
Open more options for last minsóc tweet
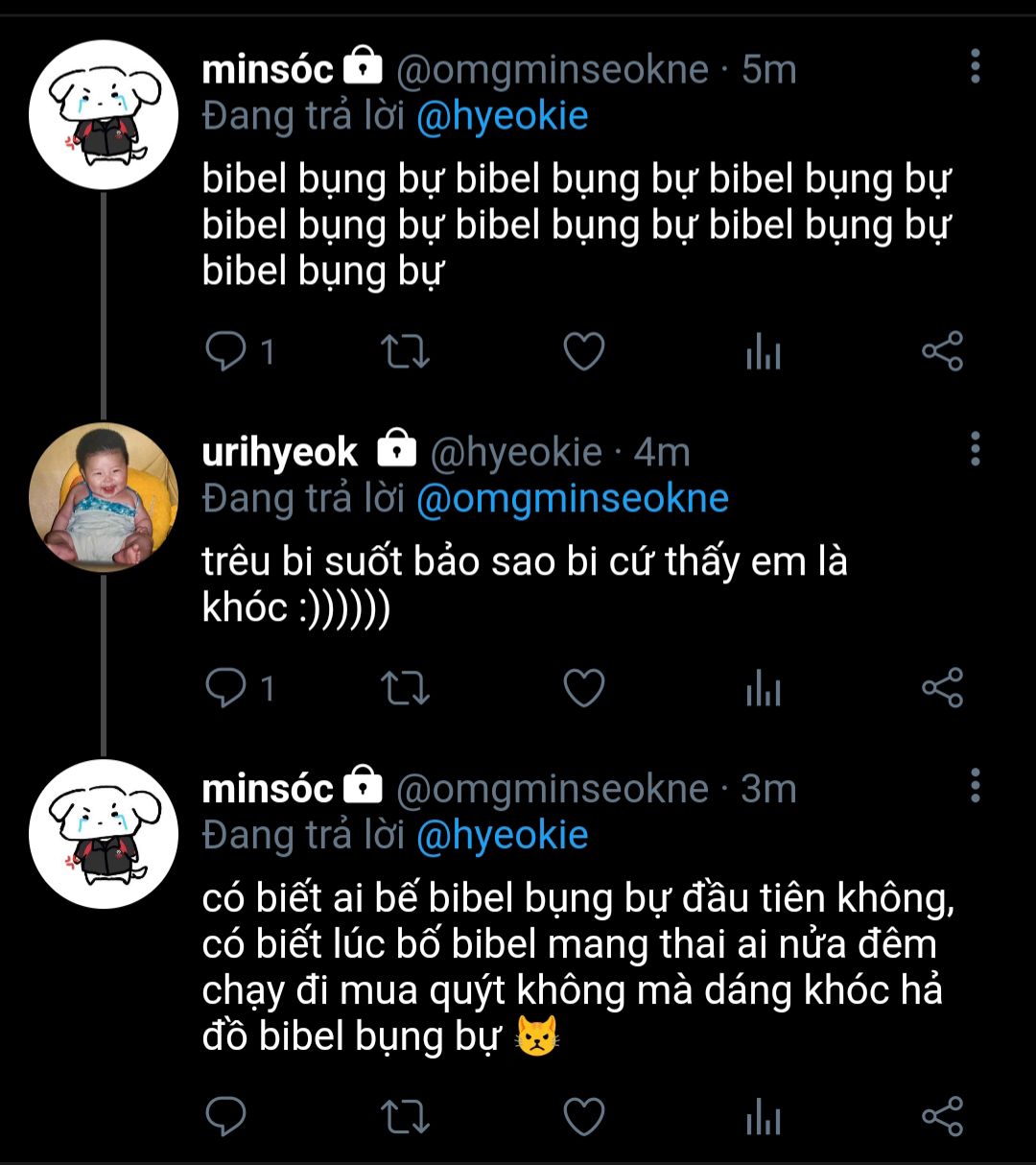tap(975, 786)
